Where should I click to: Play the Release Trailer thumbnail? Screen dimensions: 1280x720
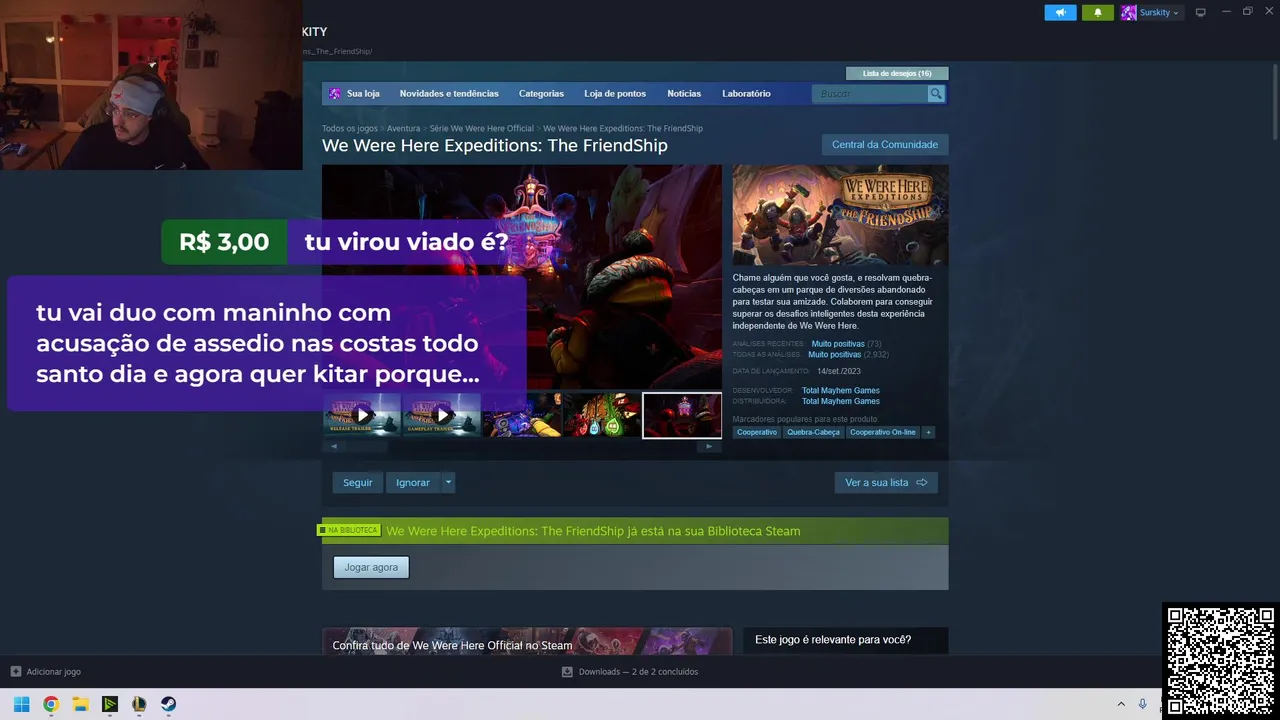tap(361, 415)
